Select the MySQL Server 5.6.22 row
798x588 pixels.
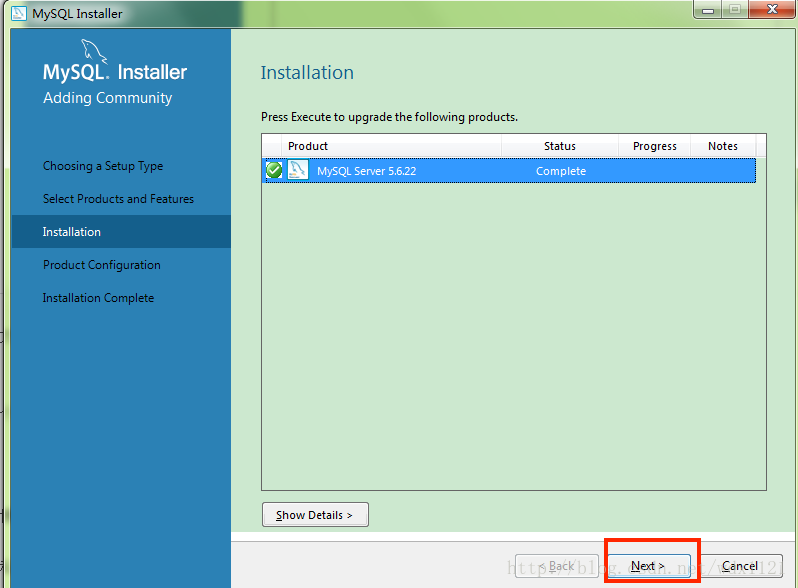click(x=509, y=171)
